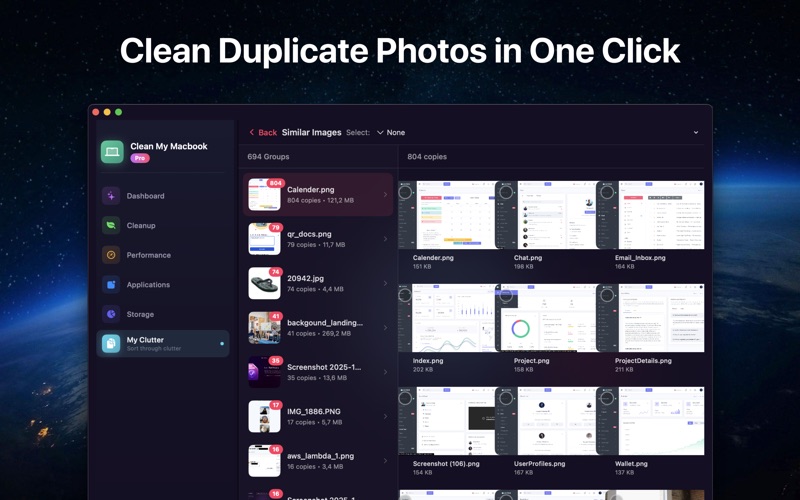Switch to the Cleanup section
The image size is (800, 500).
click(163, 226)
